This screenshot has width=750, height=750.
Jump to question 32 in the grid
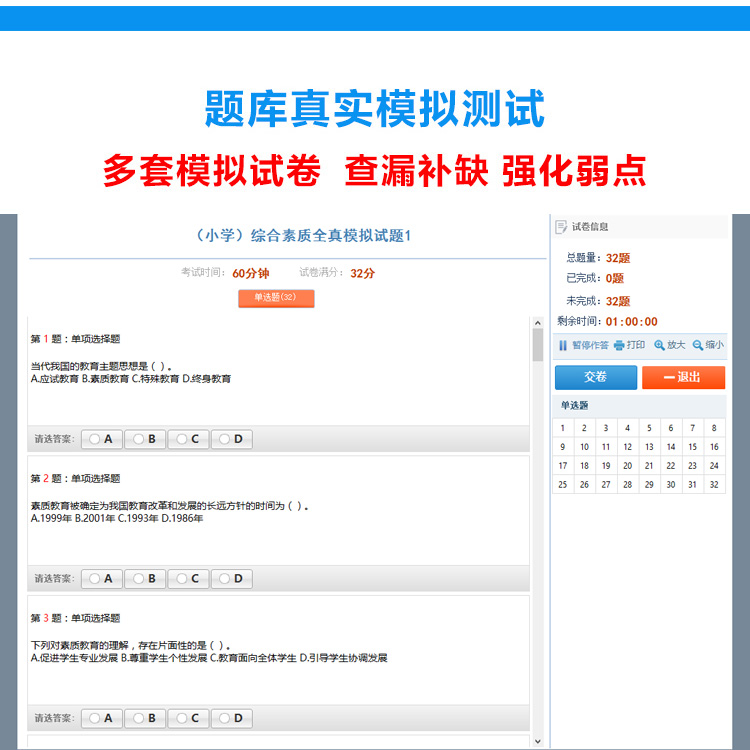coord(714,485)
